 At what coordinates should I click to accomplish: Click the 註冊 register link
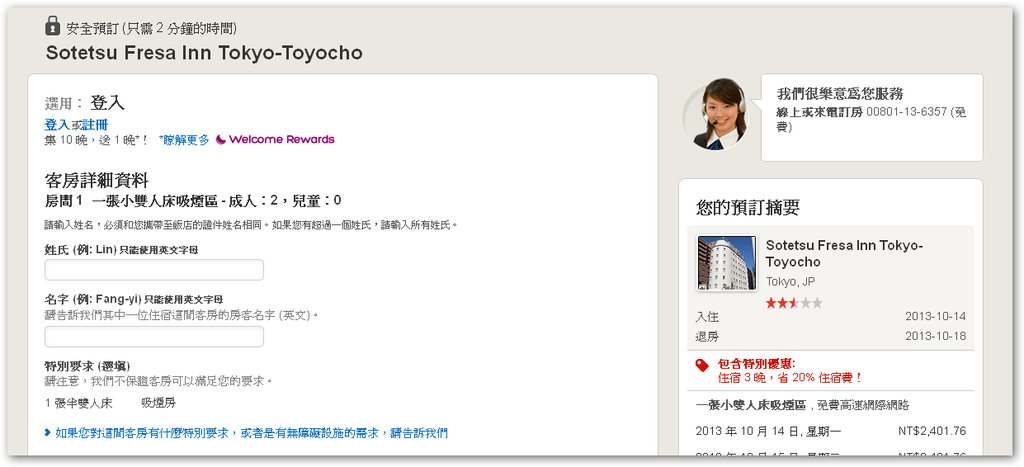tap(95, 125)
